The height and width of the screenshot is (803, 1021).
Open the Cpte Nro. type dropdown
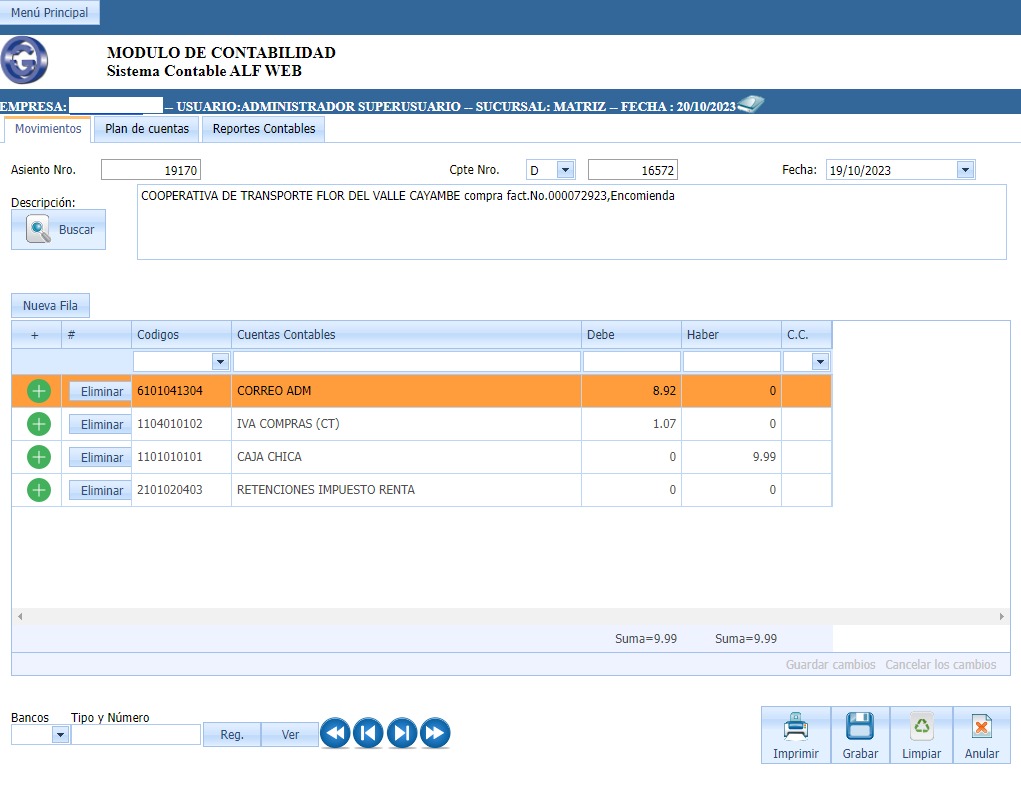pos(565,170)
